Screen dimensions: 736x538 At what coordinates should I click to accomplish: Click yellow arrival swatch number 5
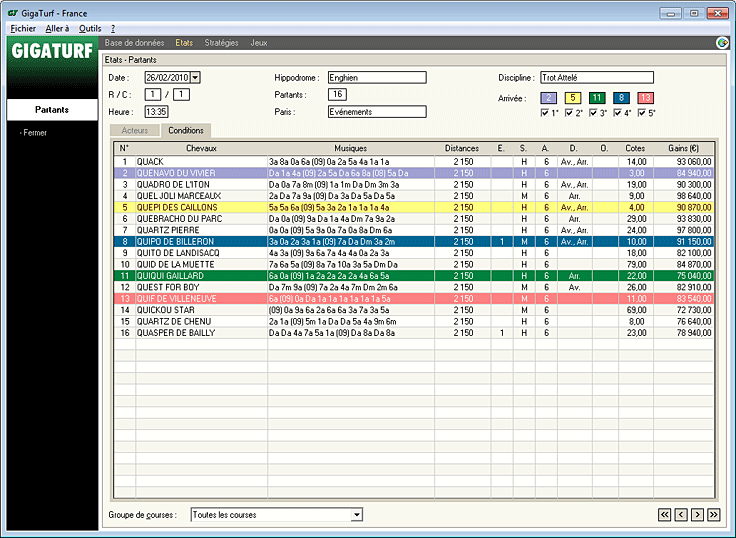pos(573,98)
